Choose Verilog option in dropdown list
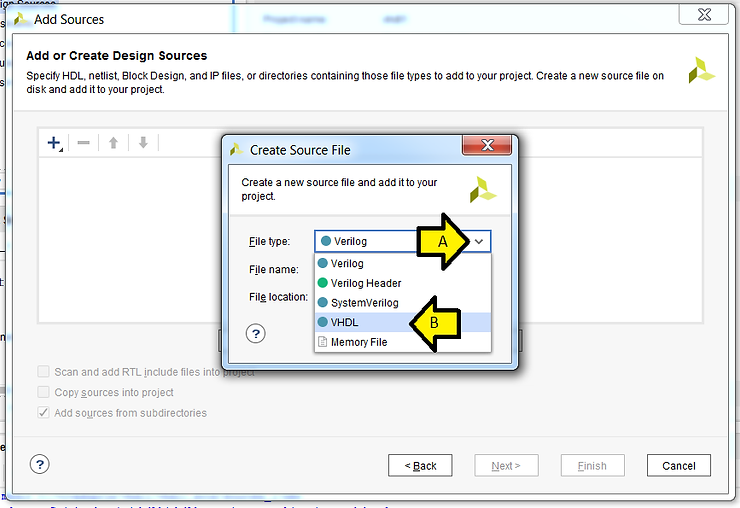Screen dimensions: 740x508 (x=347, y=264)
